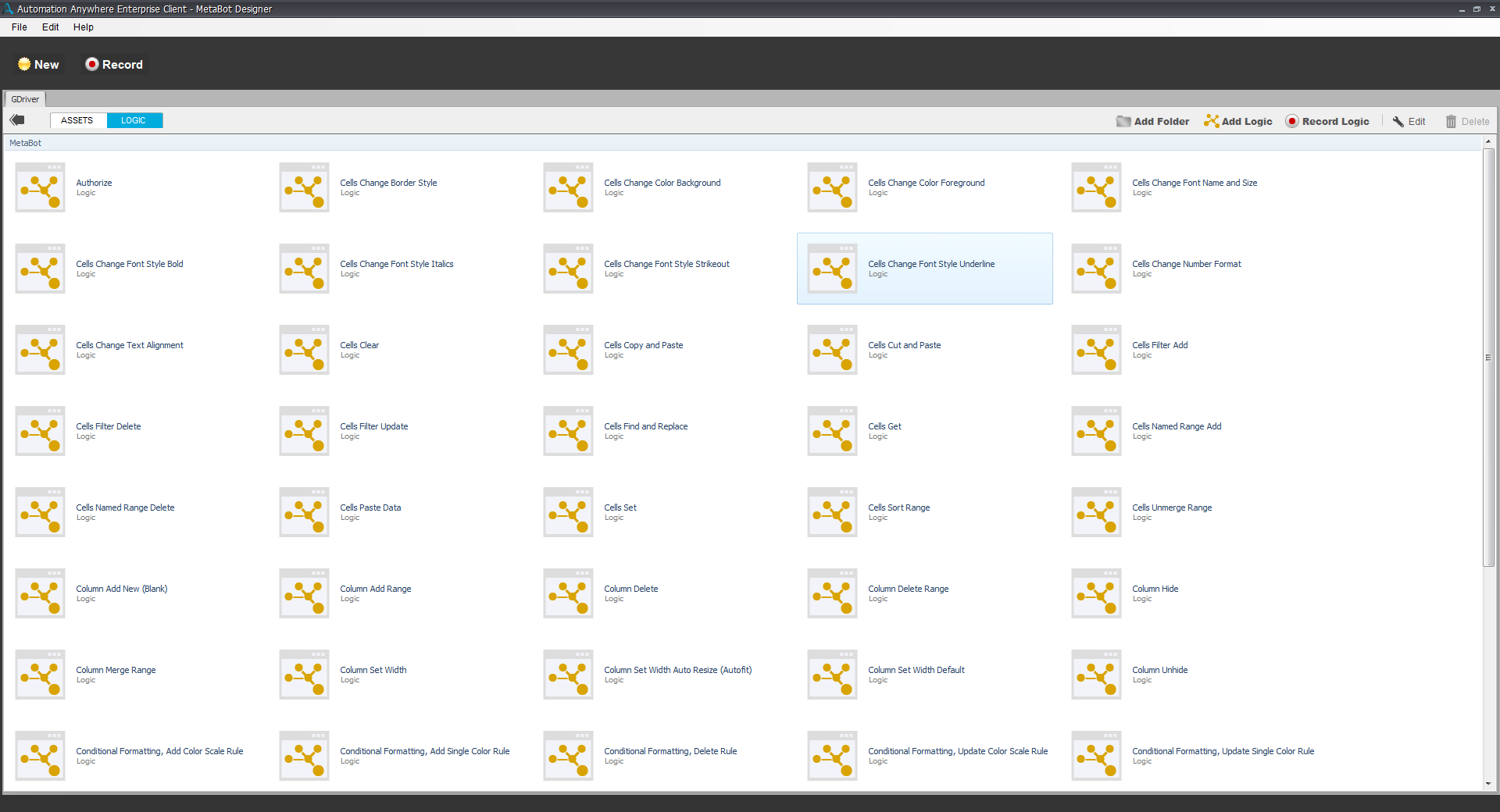The height and width of the screenshot is (812, 1500).
Task: Open the Edit menu
Action: [51, 27]
